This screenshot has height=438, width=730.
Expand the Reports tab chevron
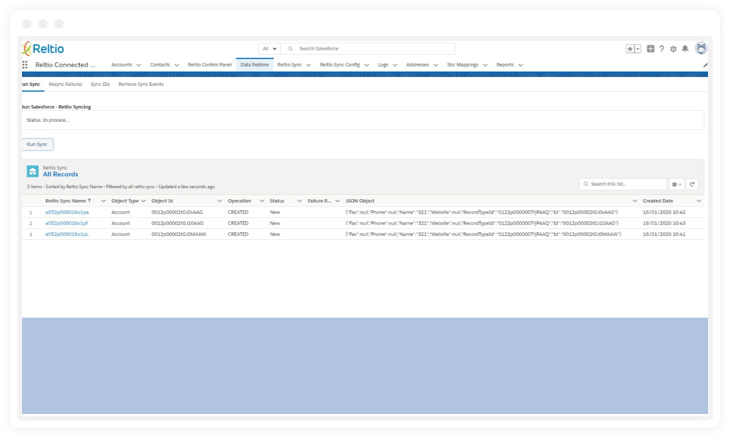coord(520,65)
